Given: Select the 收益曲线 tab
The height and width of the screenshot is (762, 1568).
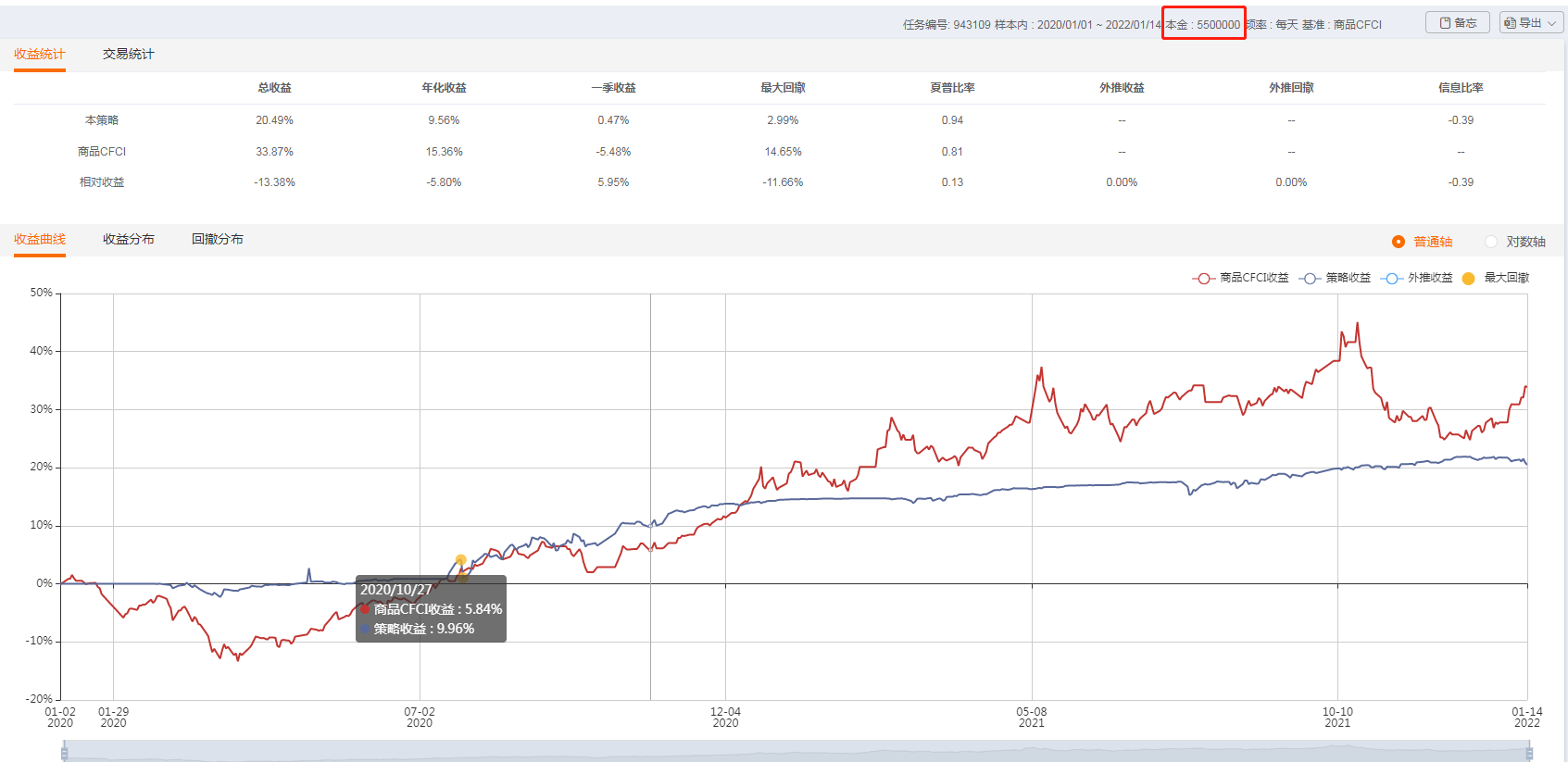Looking at the screenshot, I should point(40,239).
